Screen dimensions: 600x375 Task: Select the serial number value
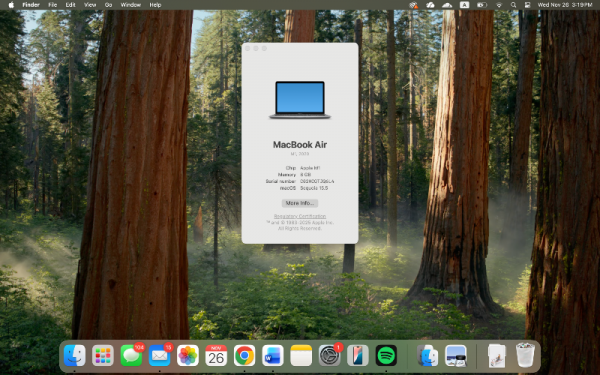(317, 181)
